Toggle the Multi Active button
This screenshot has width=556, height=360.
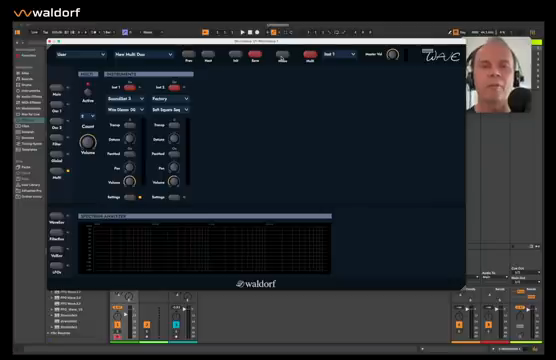(88, 92)
